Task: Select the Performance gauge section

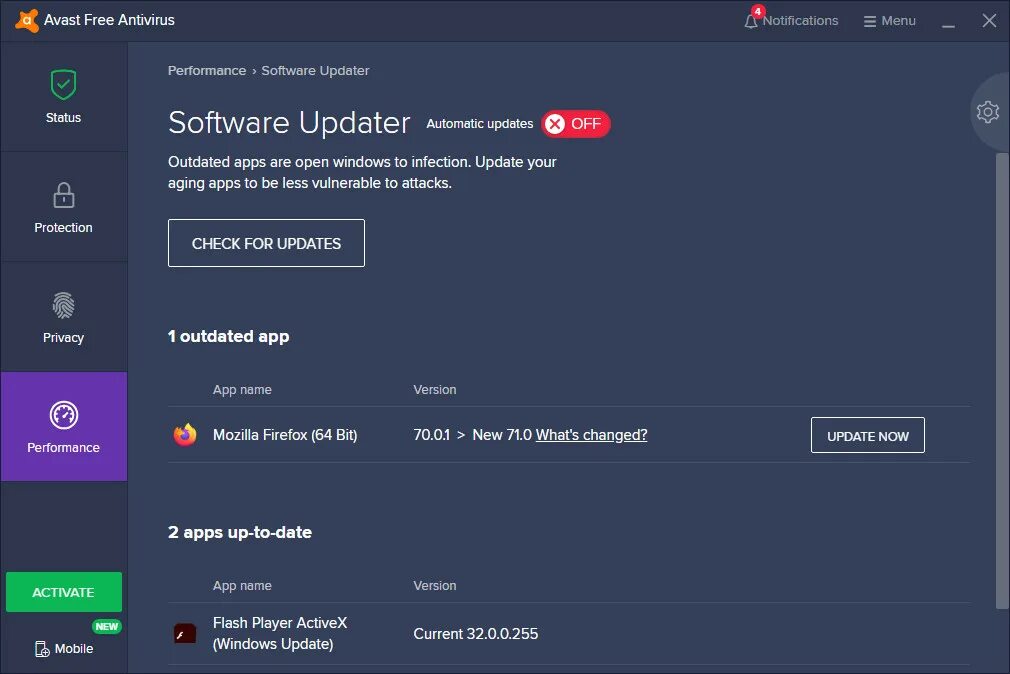Action: [63, 427]
